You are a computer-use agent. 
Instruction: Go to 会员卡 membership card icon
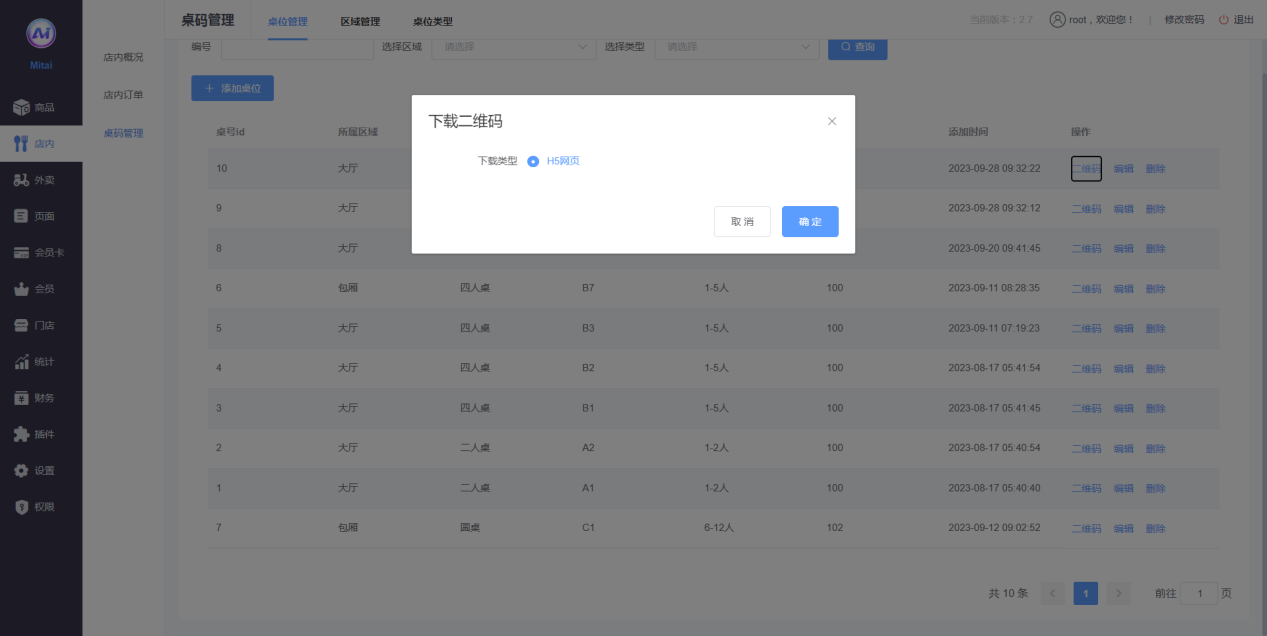pos(21,253)
